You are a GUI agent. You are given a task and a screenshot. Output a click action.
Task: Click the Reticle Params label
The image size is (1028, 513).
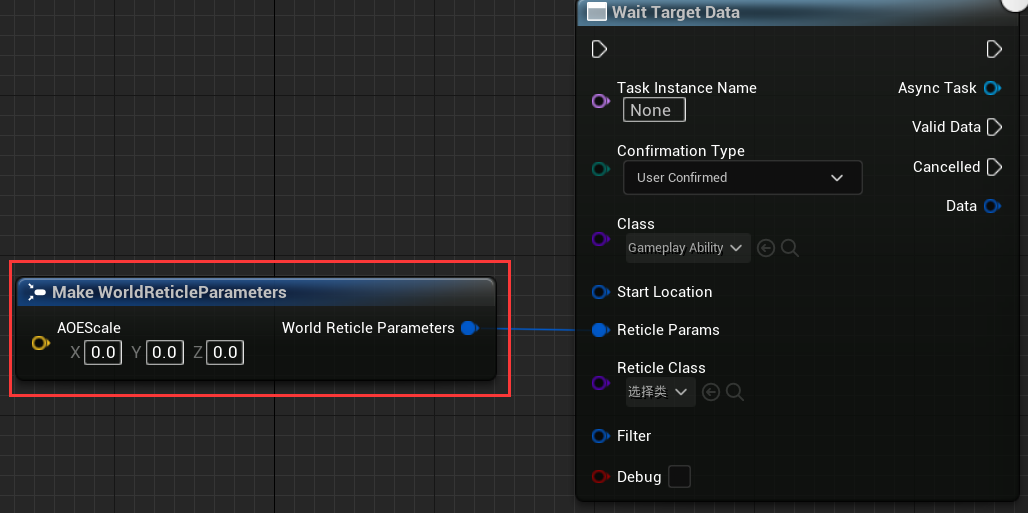[x=668, y=330]
